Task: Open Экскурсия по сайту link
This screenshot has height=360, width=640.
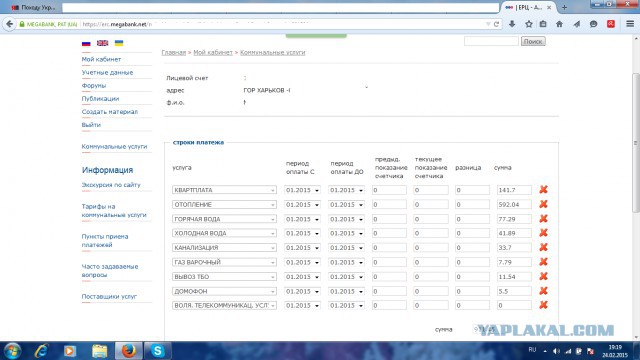Action: coord(111,185)
